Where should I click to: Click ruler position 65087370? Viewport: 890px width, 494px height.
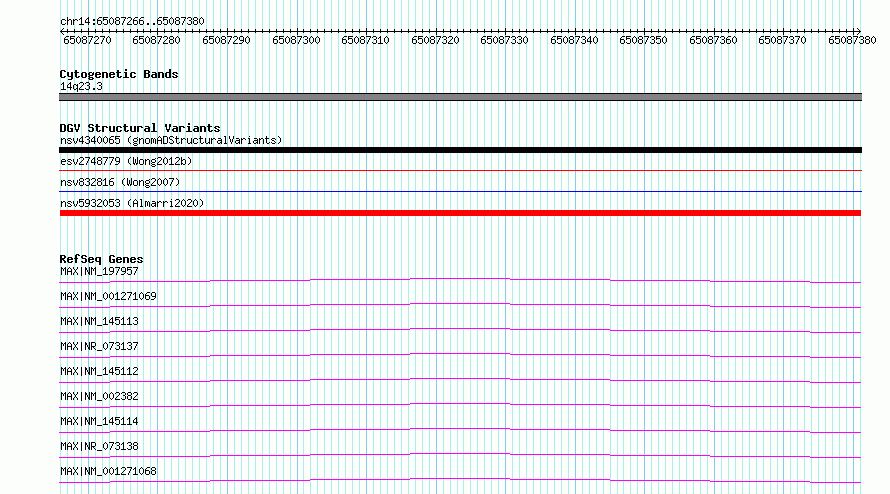(x=782, y=40)
